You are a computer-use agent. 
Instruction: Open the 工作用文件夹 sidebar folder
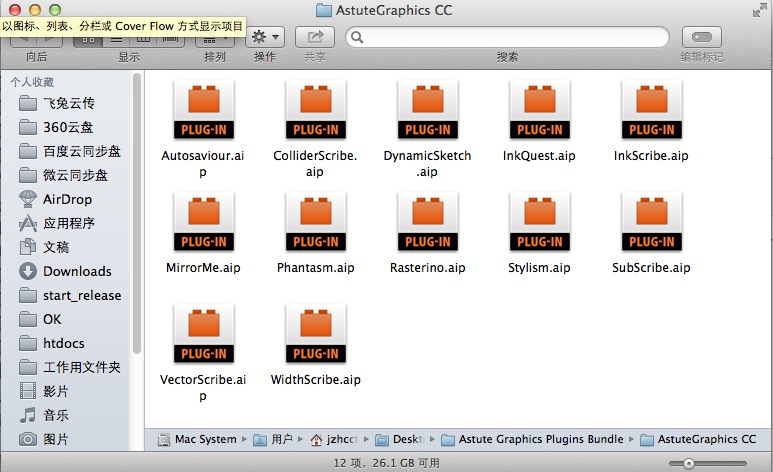point(68,367)
